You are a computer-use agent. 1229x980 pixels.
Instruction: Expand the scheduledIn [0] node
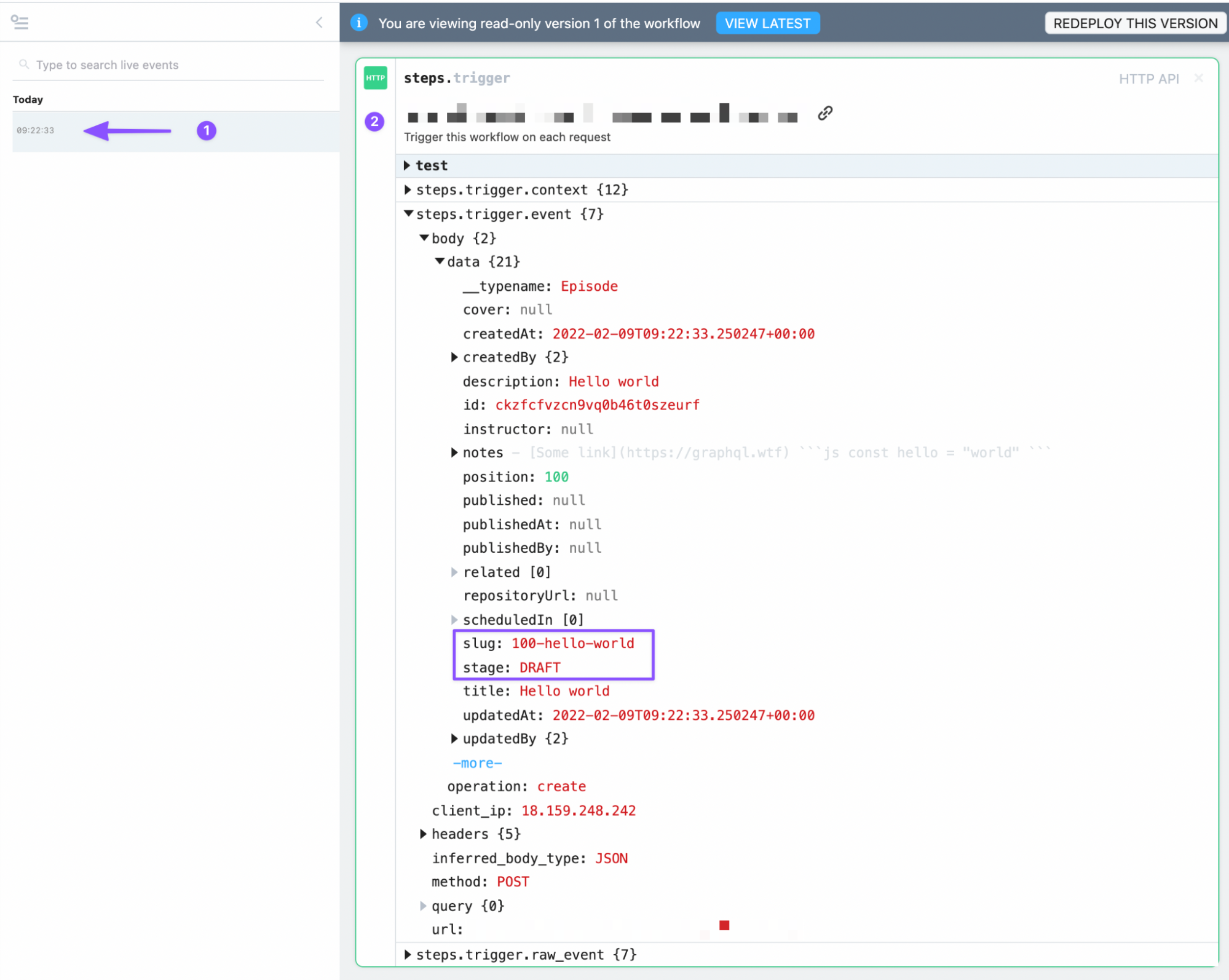click(454, 620)
